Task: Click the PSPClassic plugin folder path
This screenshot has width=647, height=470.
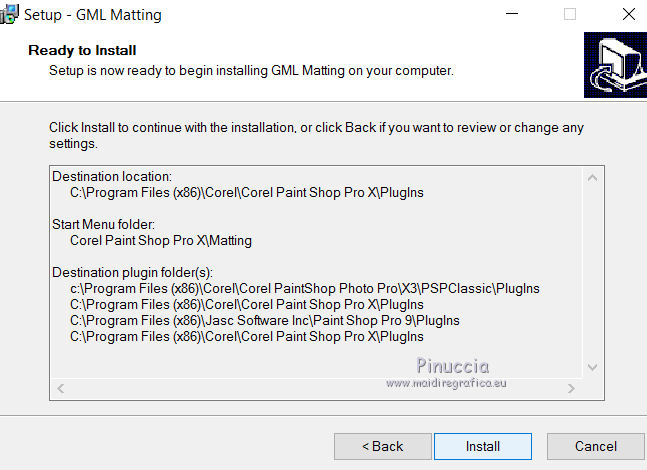Action: tap(304, 289)
